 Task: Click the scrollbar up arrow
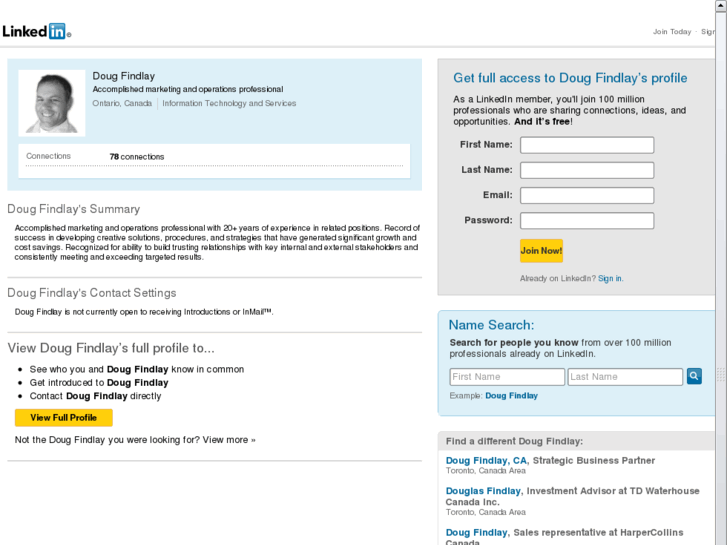721,5
